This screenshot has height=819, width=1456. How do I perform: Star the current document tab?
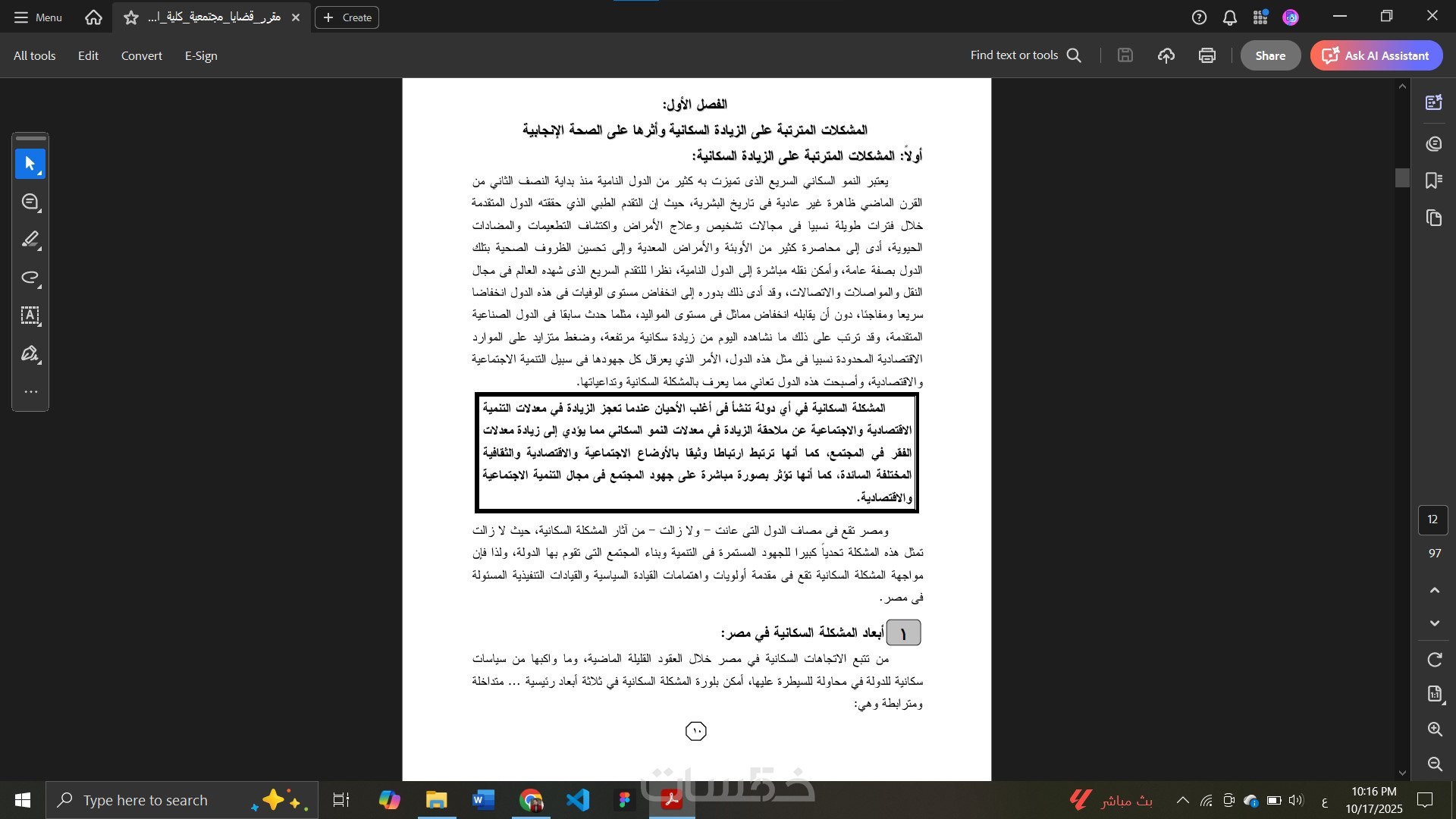tap(131, 17)
